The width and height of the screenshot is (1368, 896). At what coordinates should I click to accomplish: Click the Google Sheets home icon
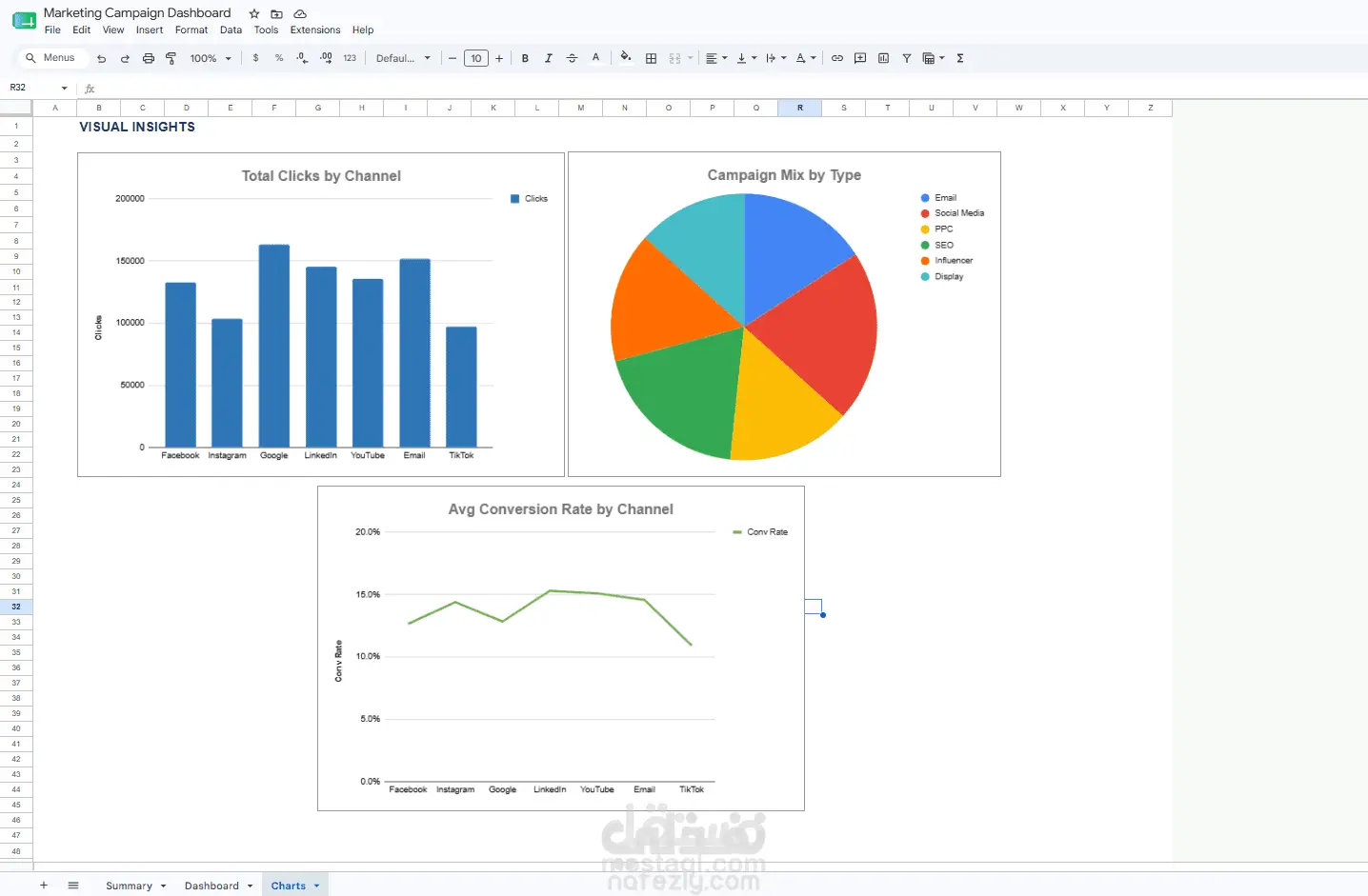click(x=24, y=20)
